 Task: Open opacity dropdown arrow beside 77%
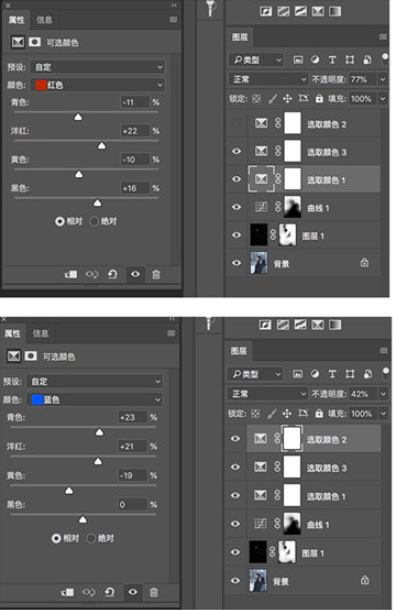pos(383,79)
